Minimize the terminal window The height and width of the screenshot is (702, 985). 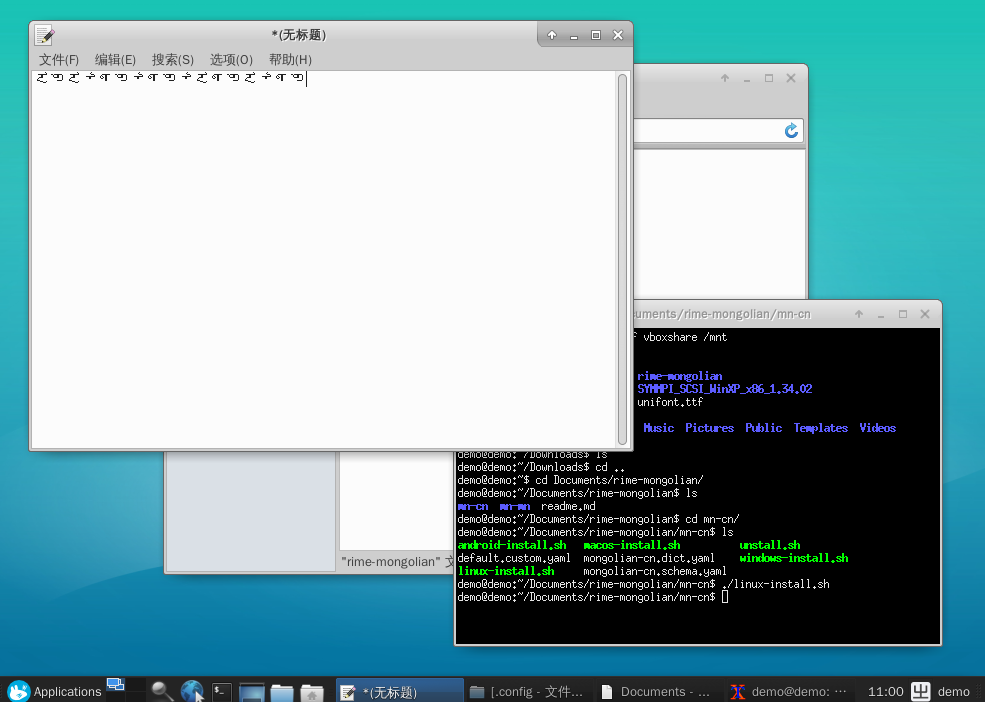click(x=881, y=315)
